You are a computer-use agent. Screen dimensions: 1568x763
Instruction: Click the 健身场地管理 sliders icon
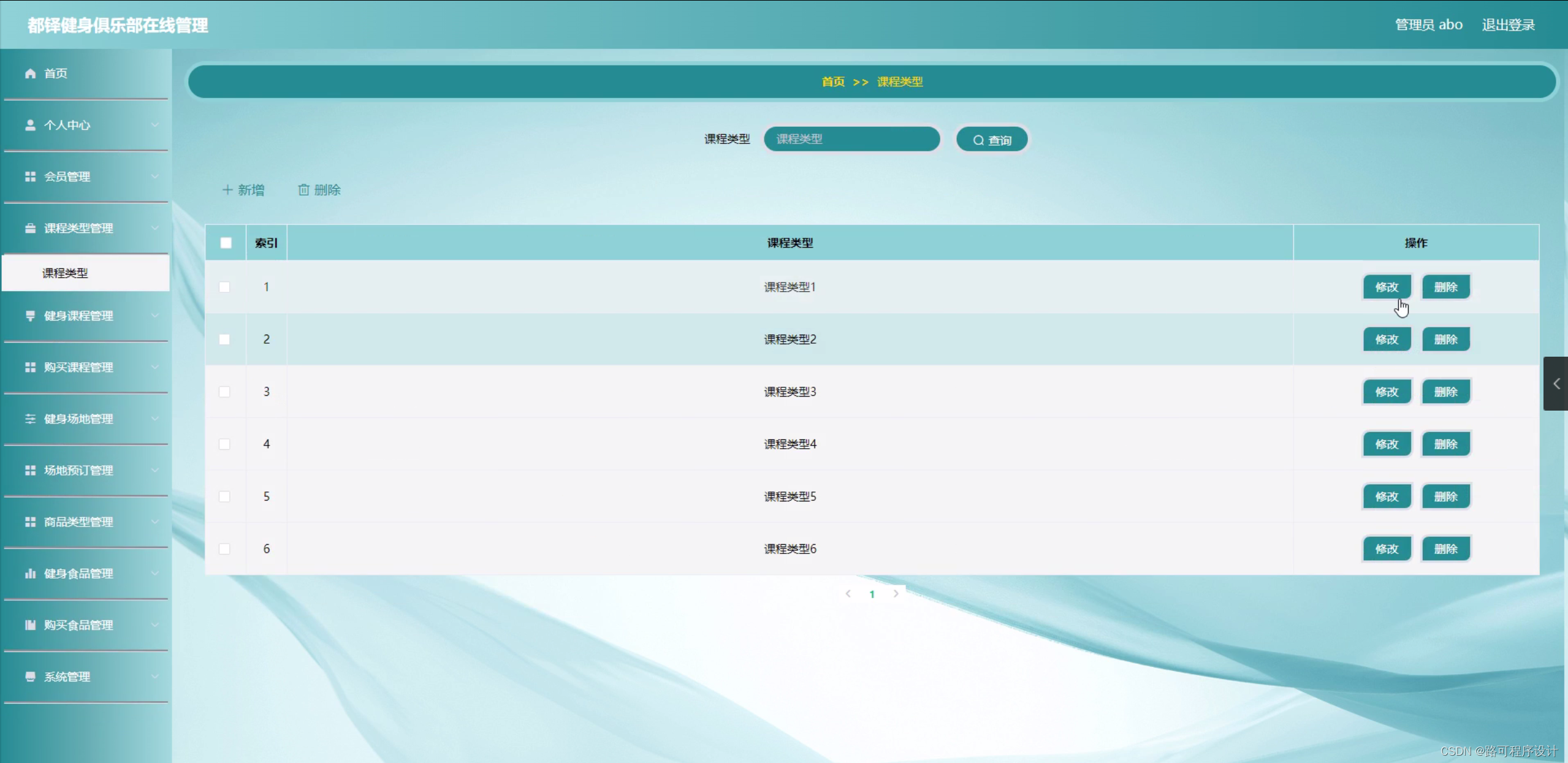click(30, 419)
